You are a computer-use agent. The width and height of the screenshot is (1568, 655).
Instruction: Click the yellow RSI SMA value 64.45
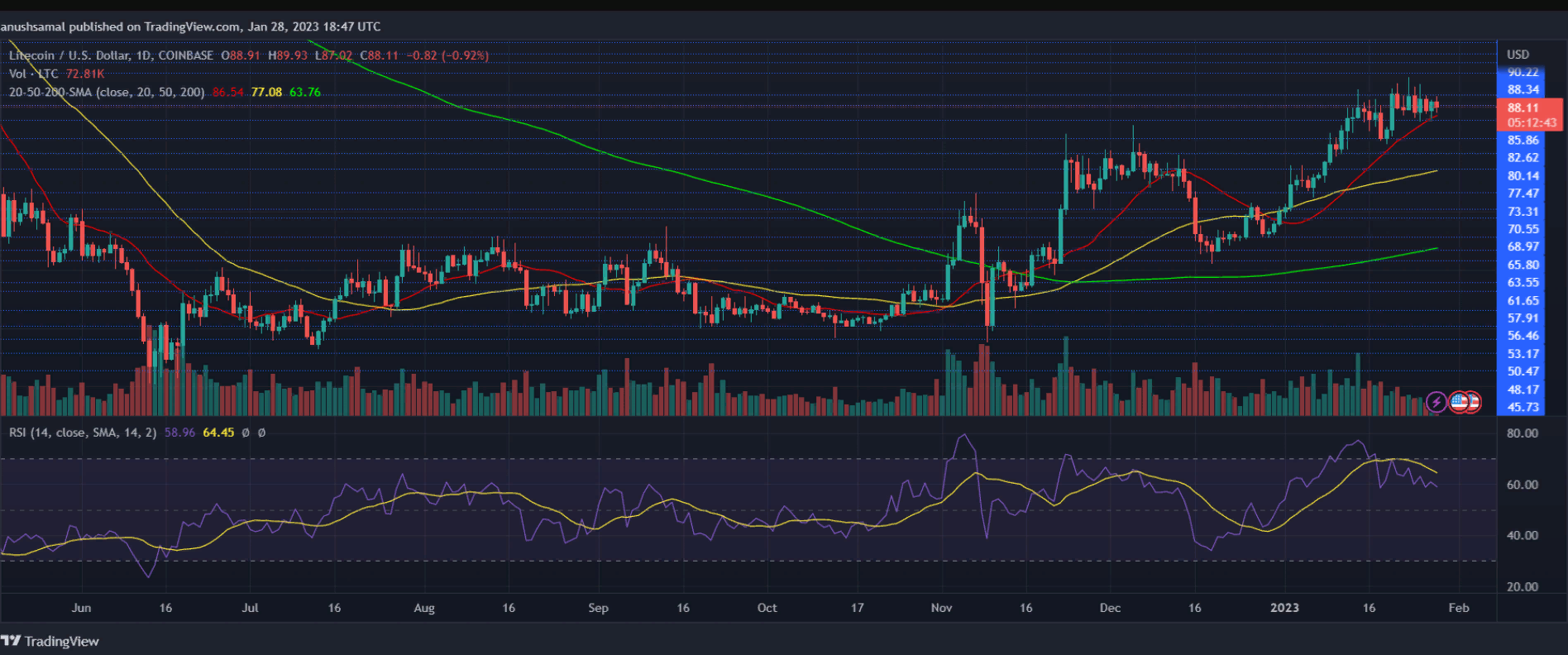(218, 433)
